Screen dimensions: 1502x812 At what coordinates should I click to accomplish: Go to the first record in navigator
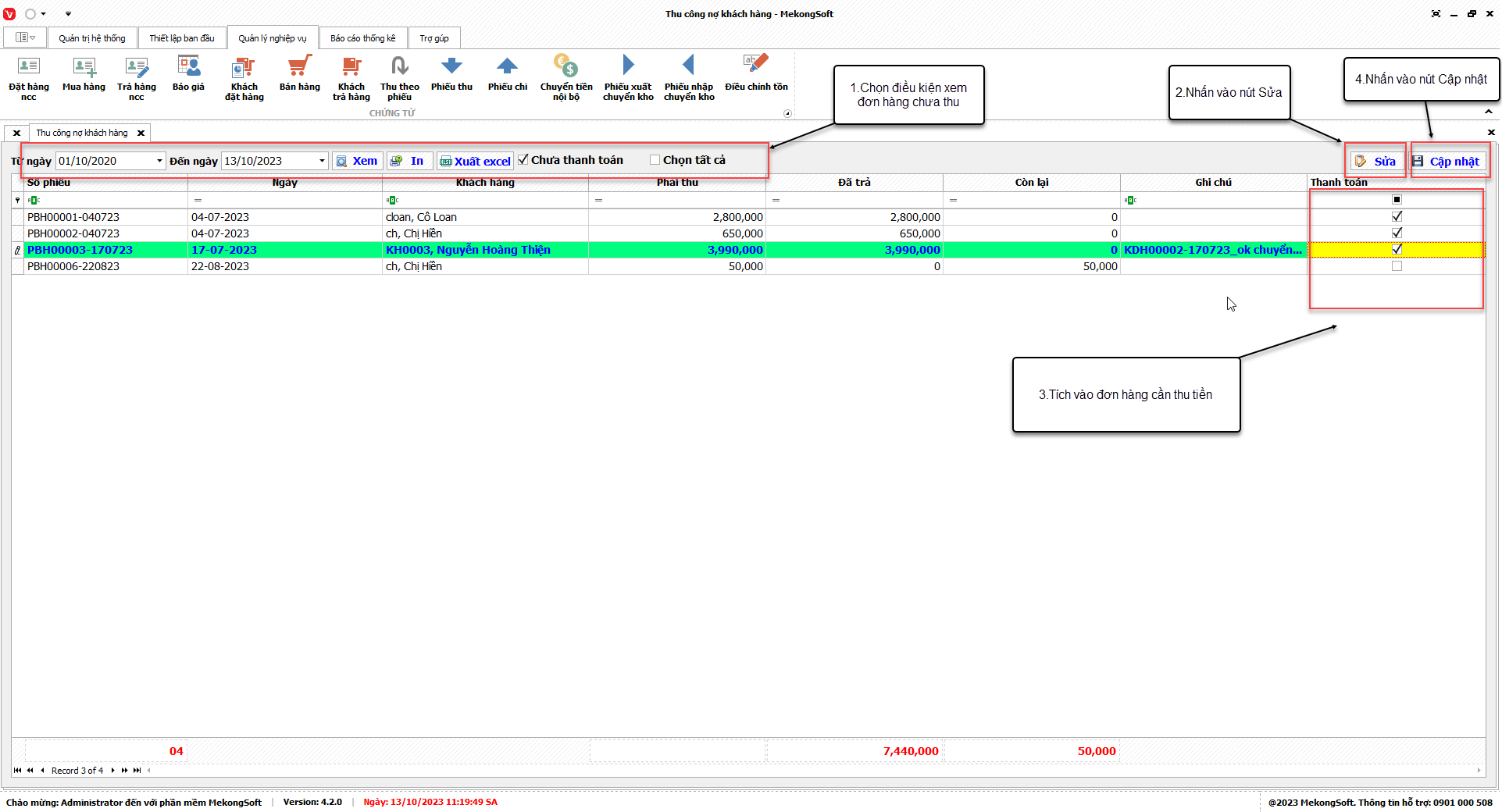(17, 771)
